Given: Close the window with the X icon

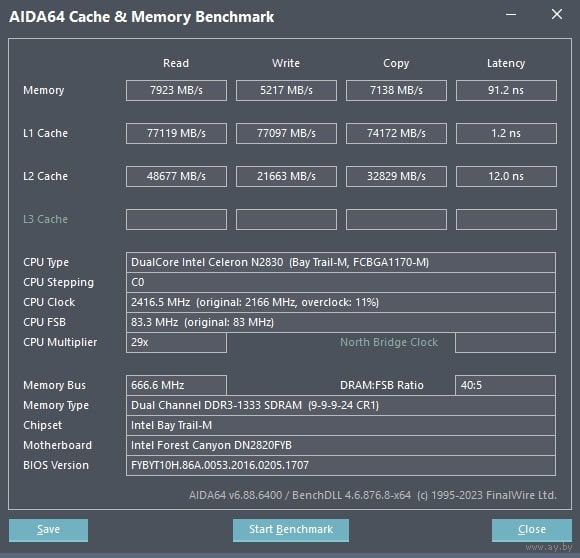Looking at the screenshot, I should click(x=557, y=15).
